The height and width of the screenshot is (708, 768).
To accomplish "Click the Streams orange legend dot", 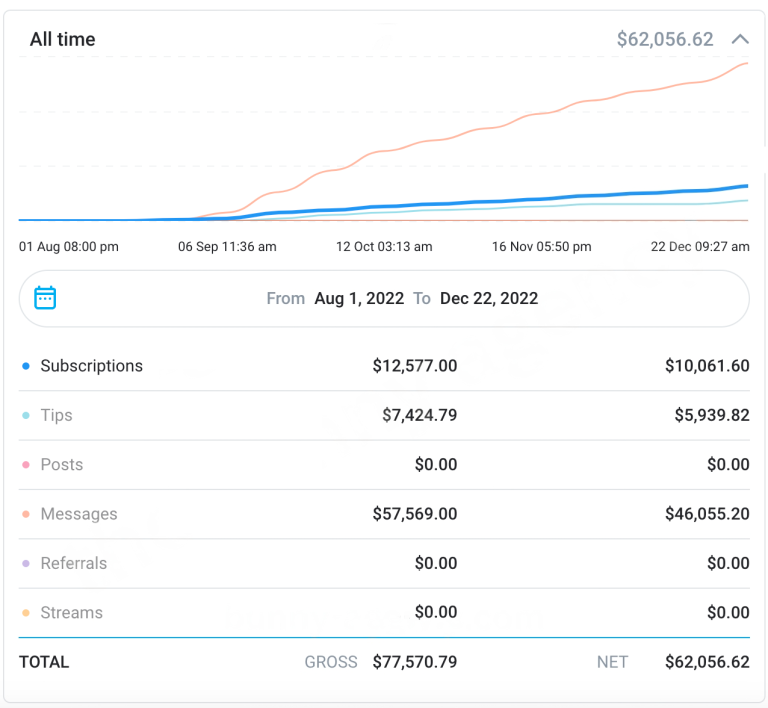I will (26, 613).
